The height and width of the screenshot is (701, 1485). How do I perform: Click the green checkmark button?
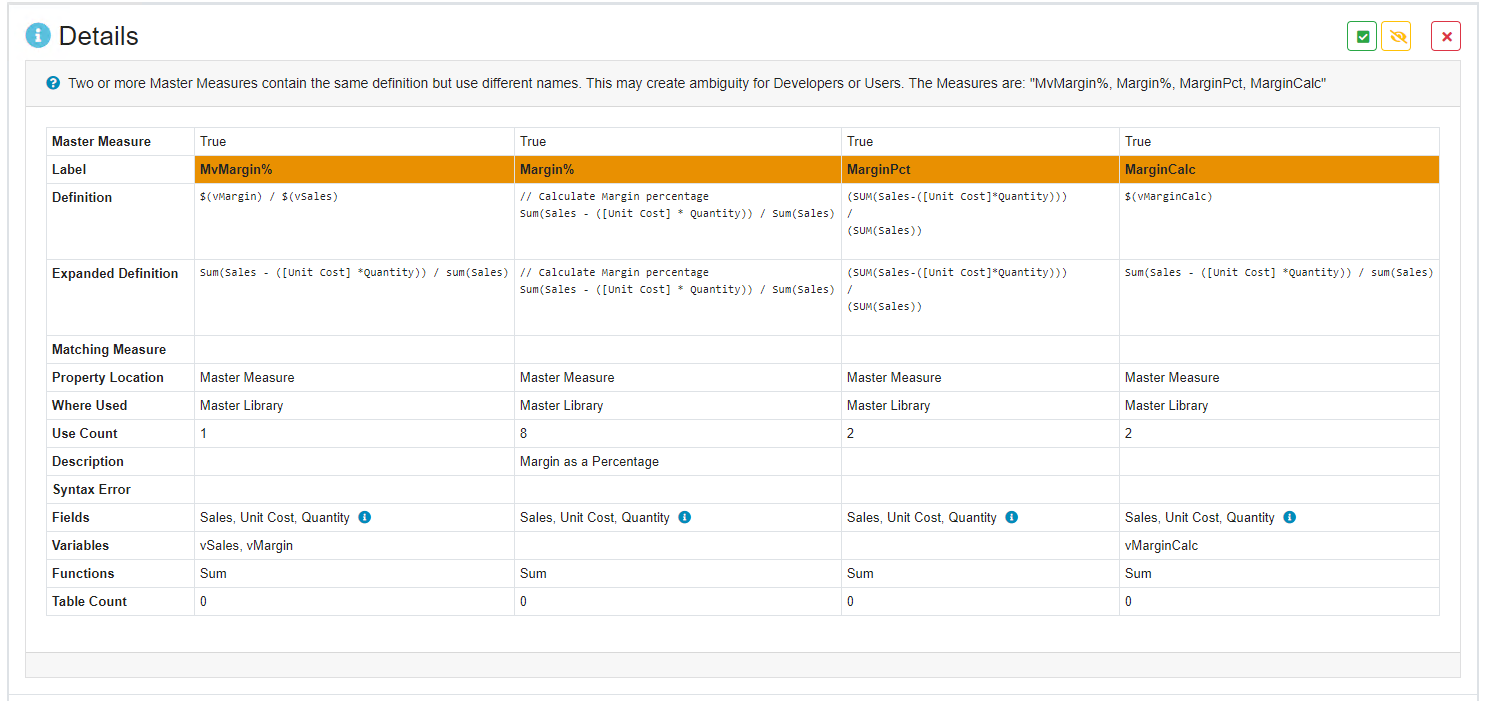click(1361, 37)
